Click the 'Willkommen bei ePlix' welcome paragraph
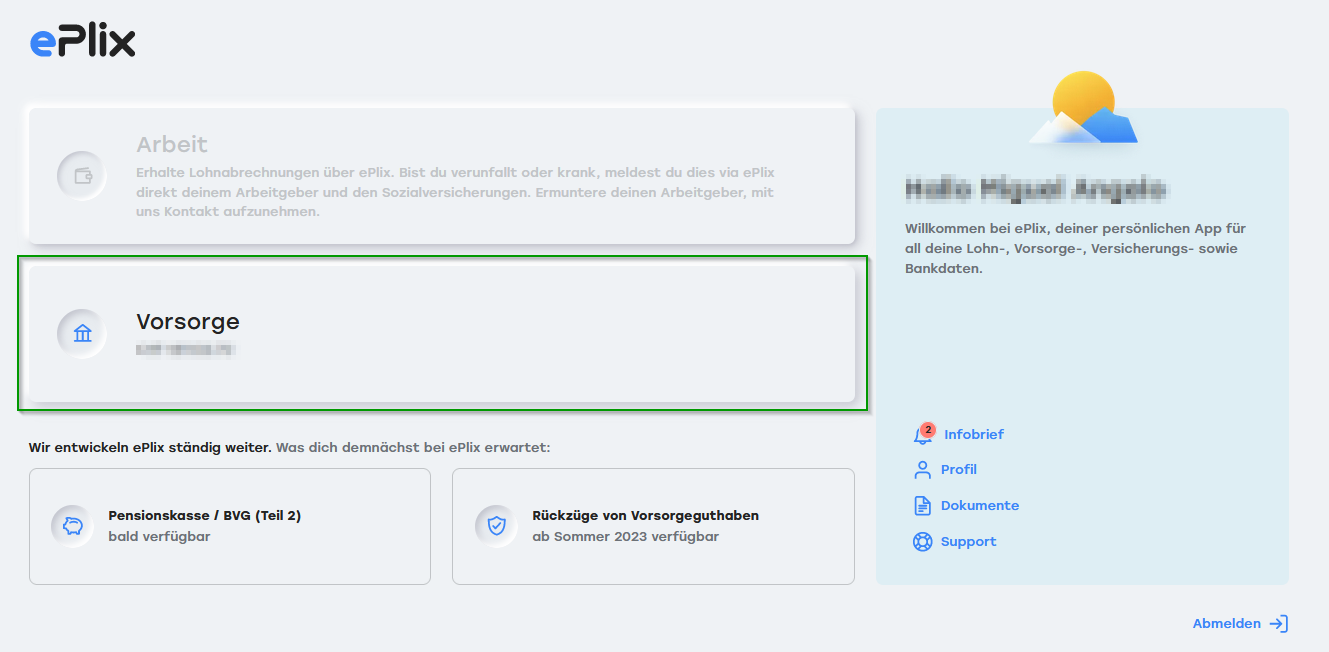 pos(1076,249)
